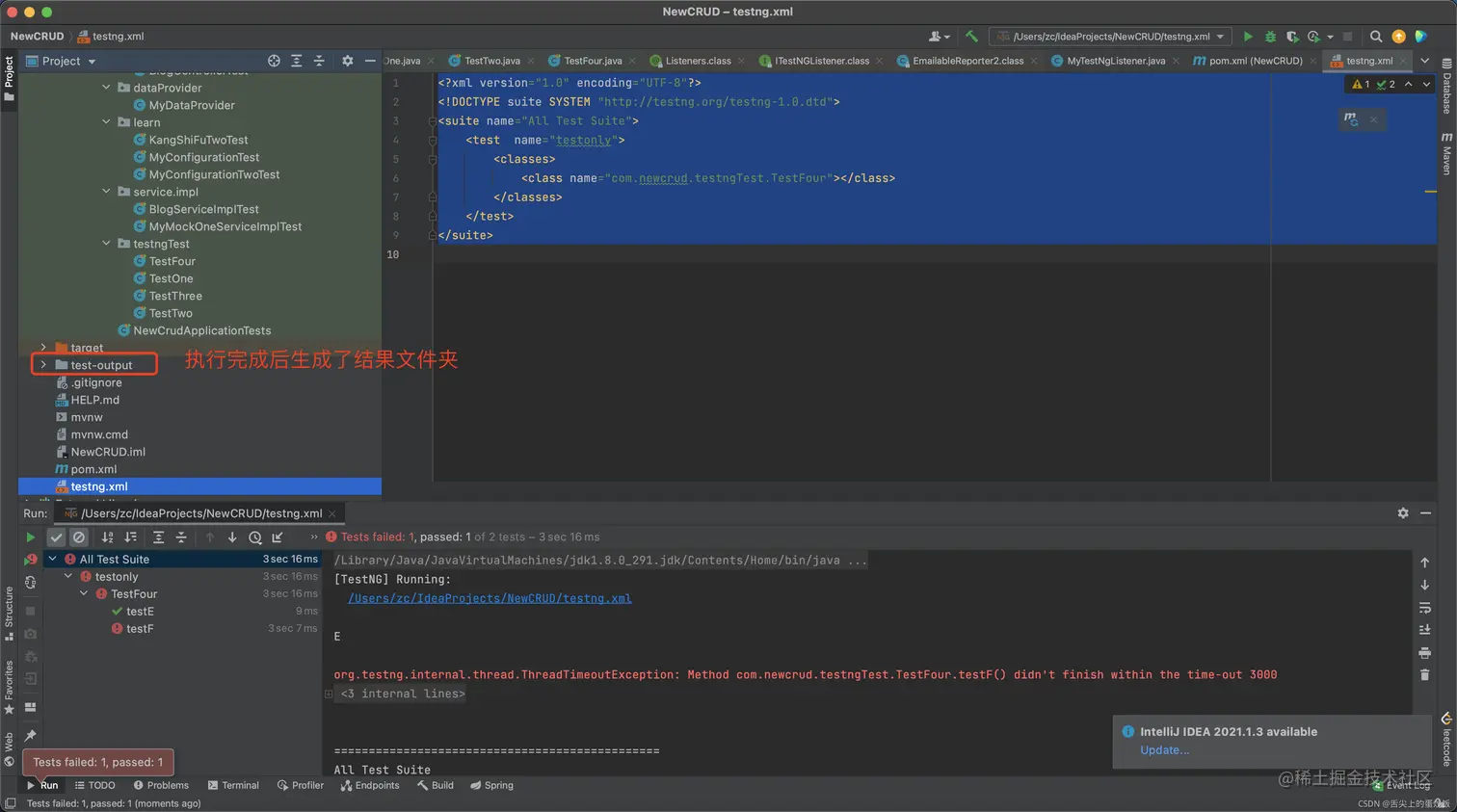Collapse All Test Suite node
Screen dimensions: 1457x812
pyautogui.click(x=52, y=560)
